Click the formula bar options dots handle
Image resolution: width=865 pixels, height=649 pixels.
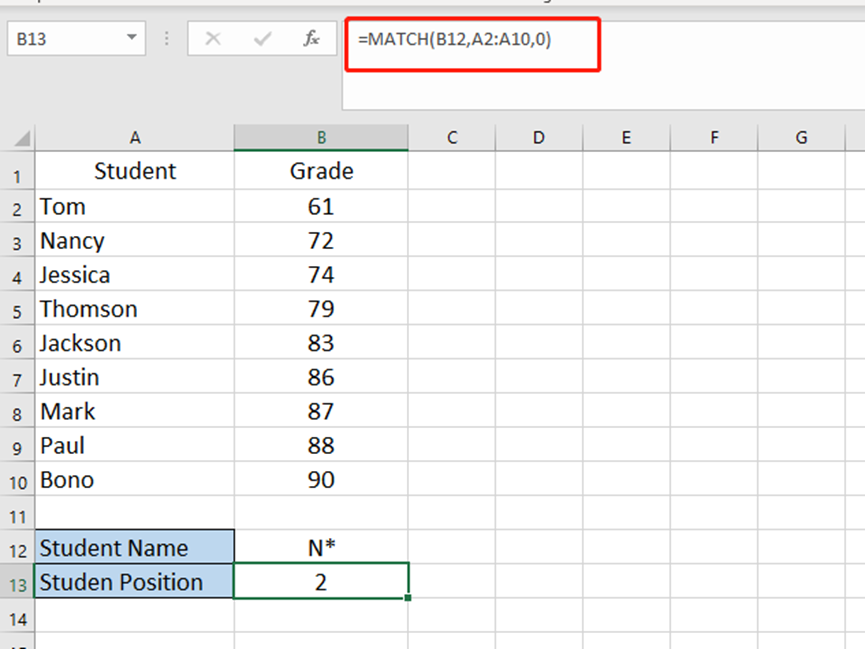click(x=167, y=39)
